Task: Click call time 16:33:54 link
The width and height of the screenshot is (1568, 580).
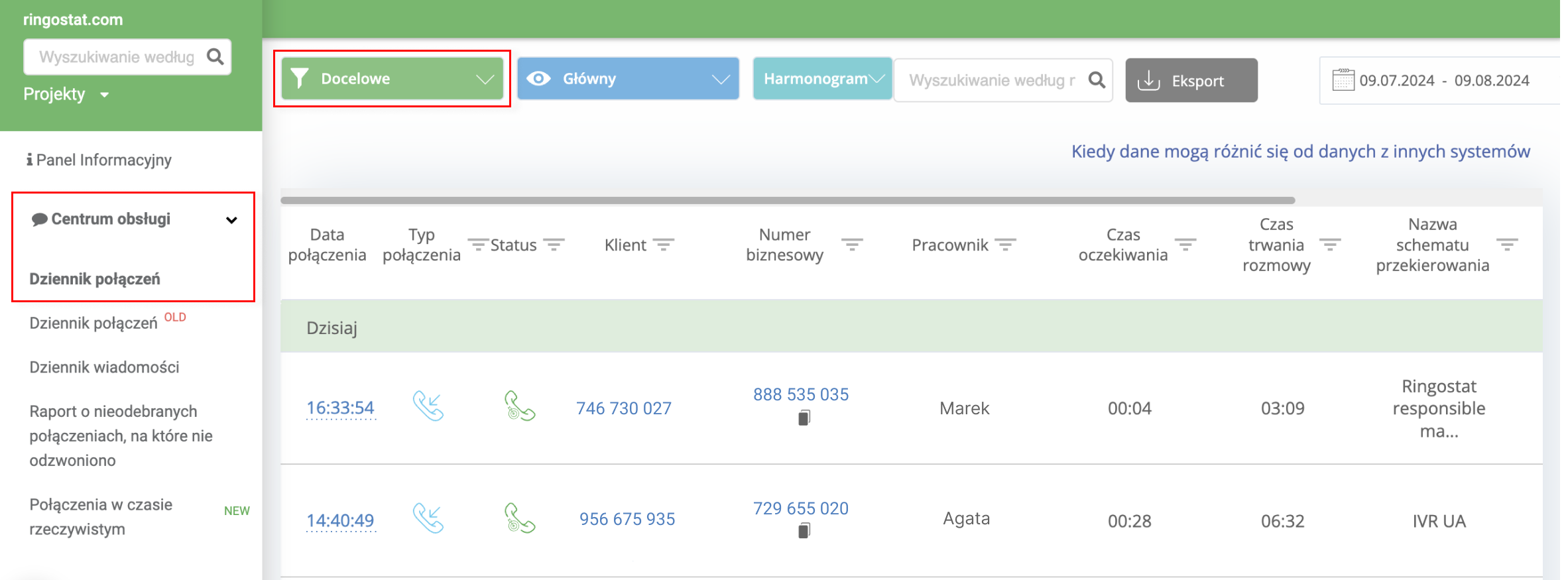Action: 341,408
